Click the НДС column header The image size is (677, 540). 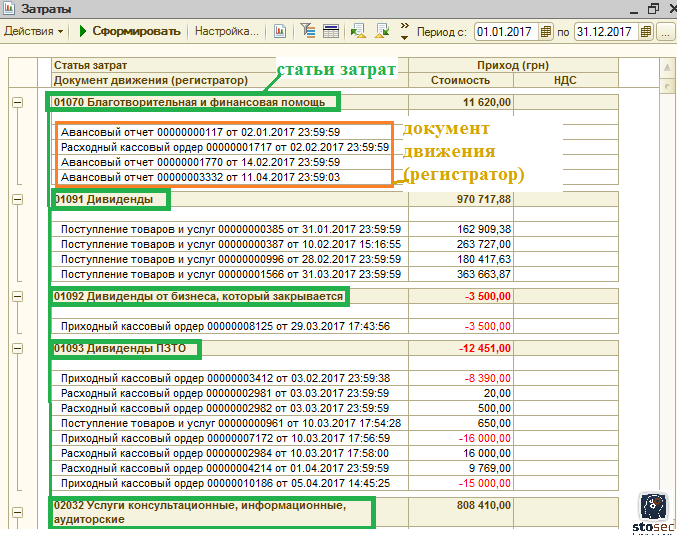point(566,80)
